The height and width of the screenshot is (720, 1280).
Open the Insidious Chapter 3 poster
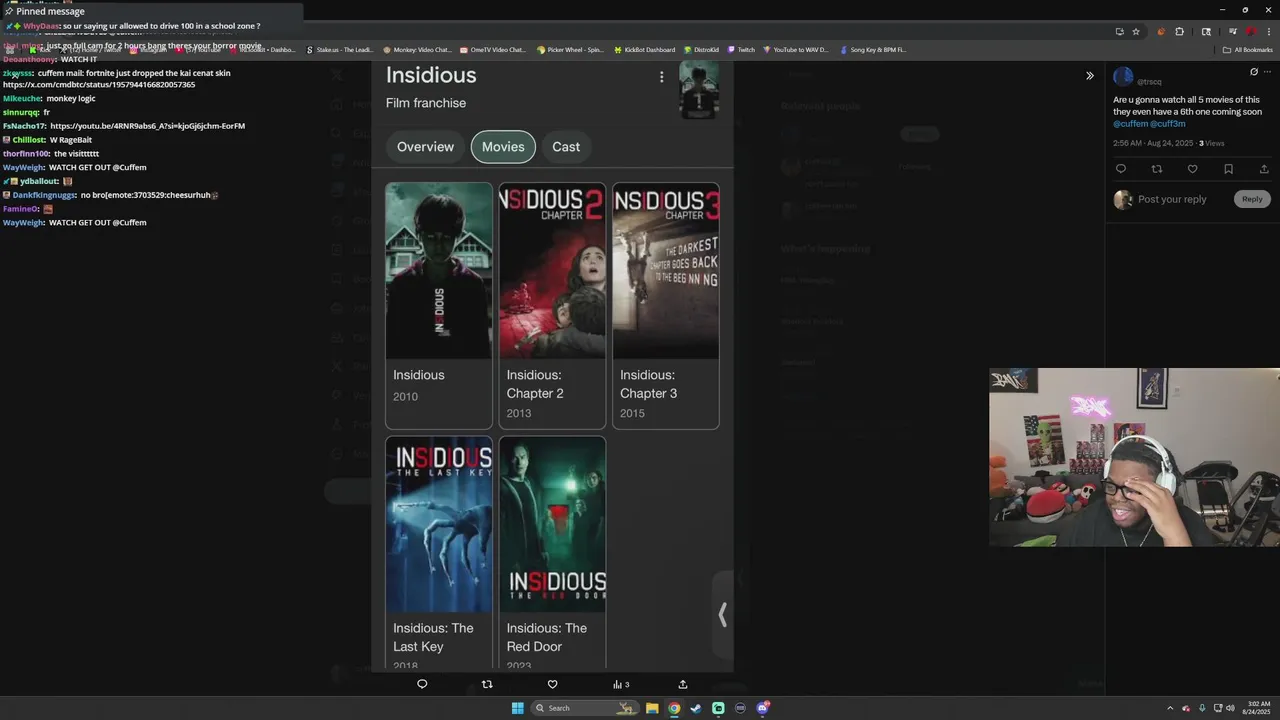click(666, 271)
